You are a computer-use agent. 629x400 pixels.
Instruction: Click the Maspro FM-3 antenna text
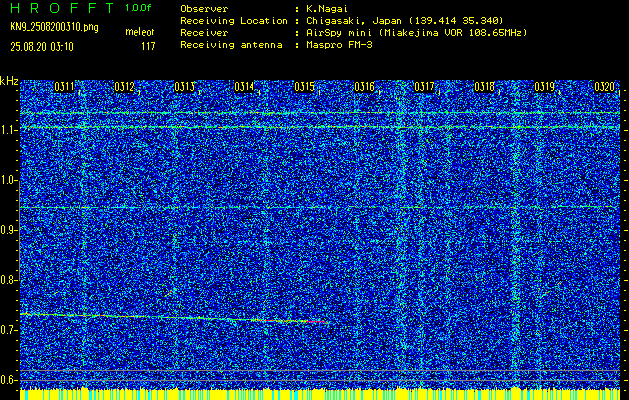coord(339,45)
